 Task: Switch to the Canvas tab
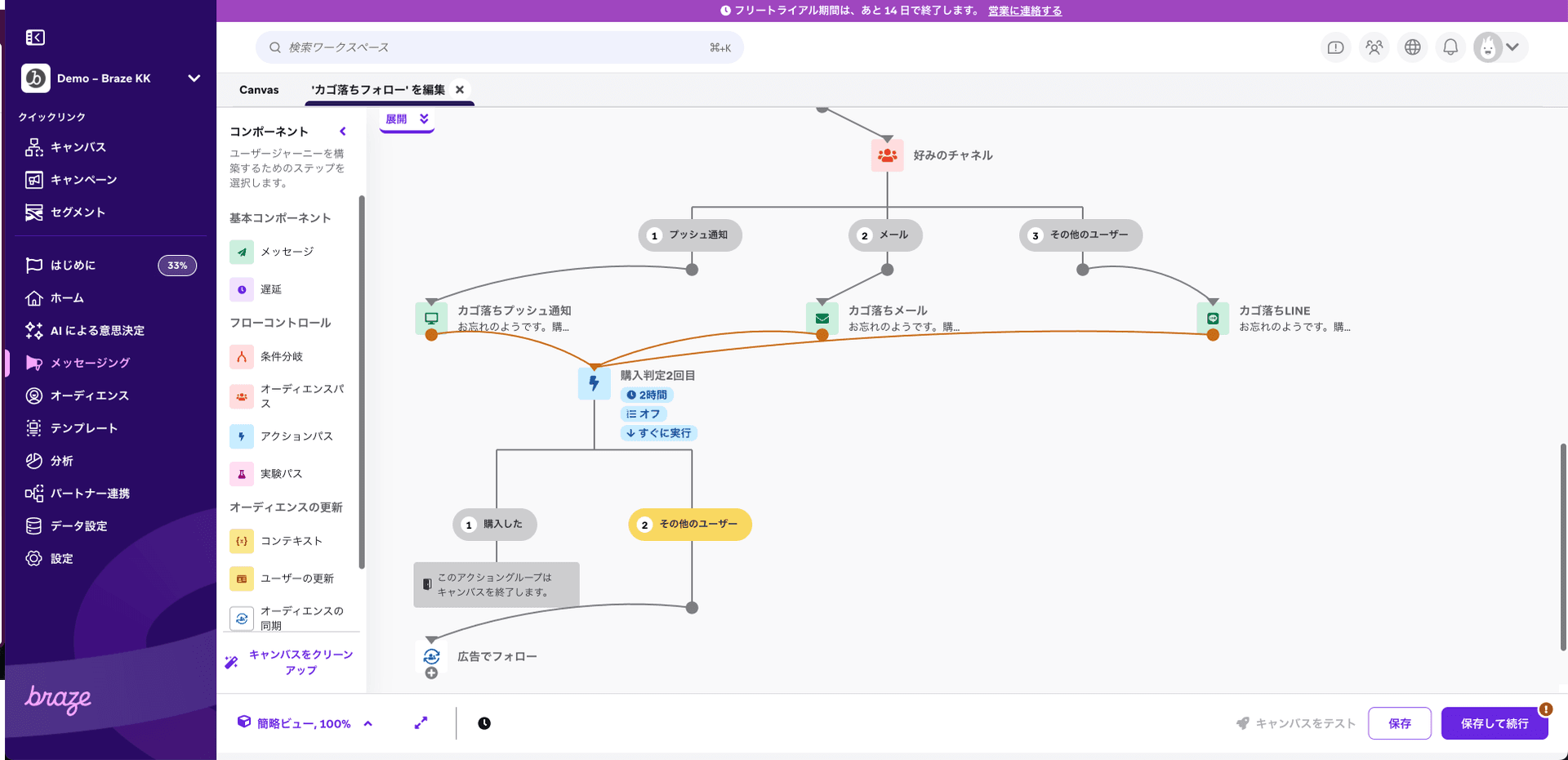pos(259,90)
